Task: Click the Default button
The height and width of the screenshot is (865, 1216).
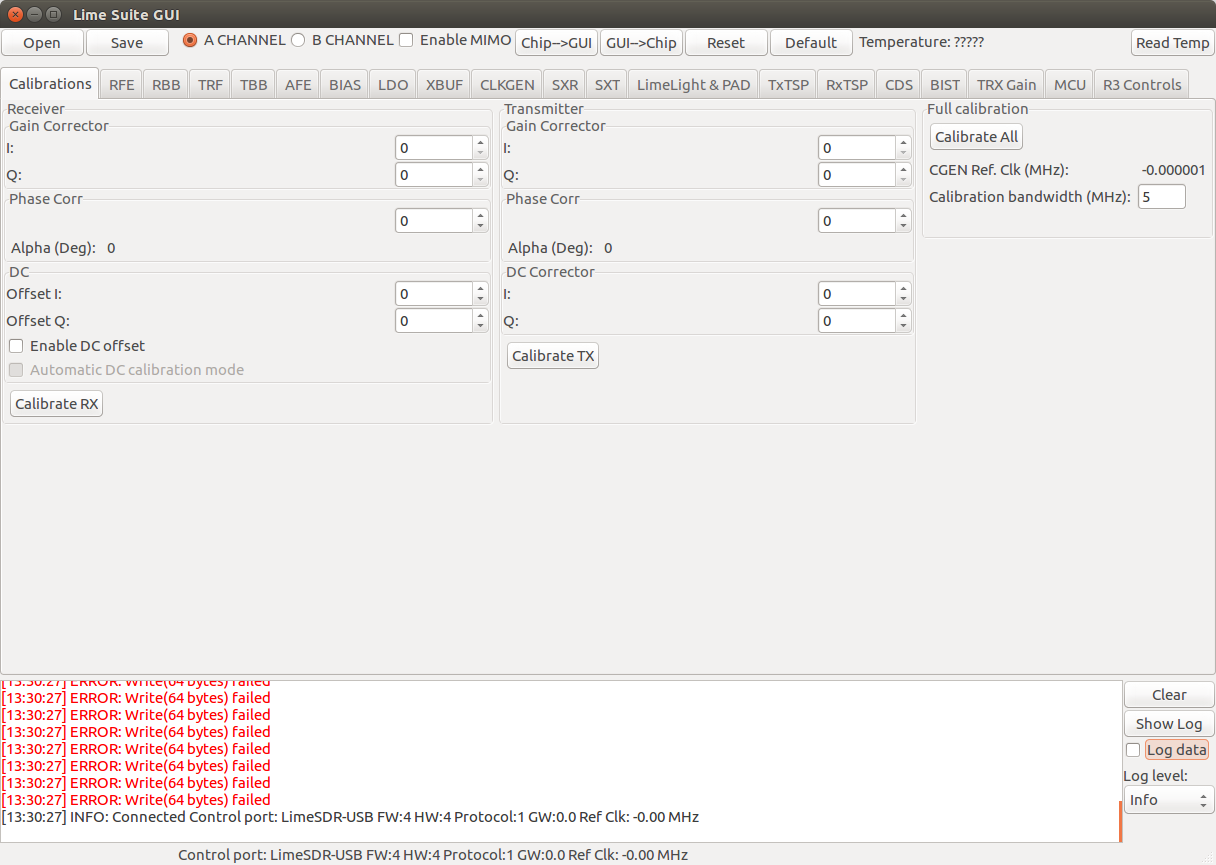Action: (x=811, y=43)
